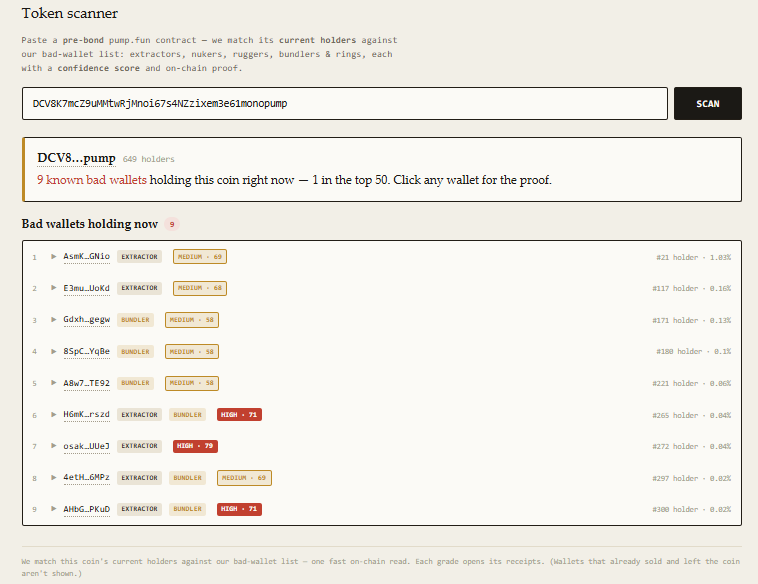Screen dimensions: 758x584
Task: Click 'Token scanner' page title
Action: tap(70, 13)
